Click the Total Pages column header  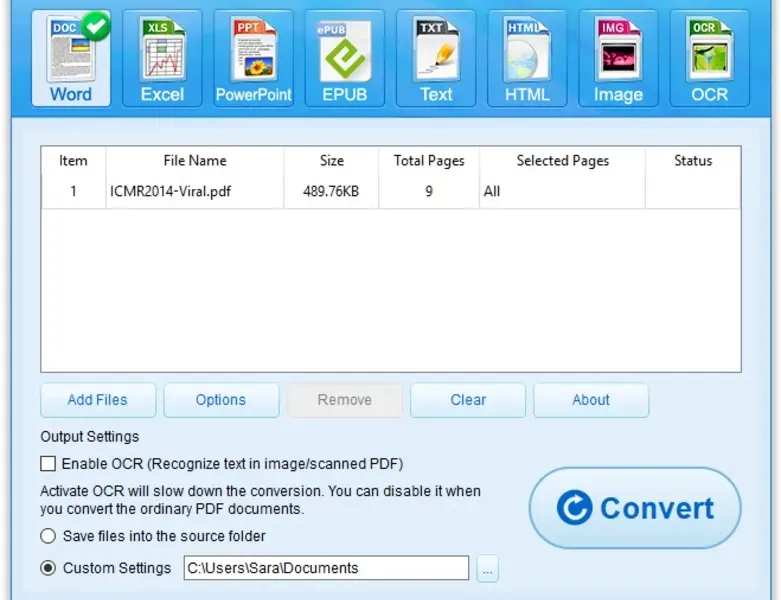429,161
